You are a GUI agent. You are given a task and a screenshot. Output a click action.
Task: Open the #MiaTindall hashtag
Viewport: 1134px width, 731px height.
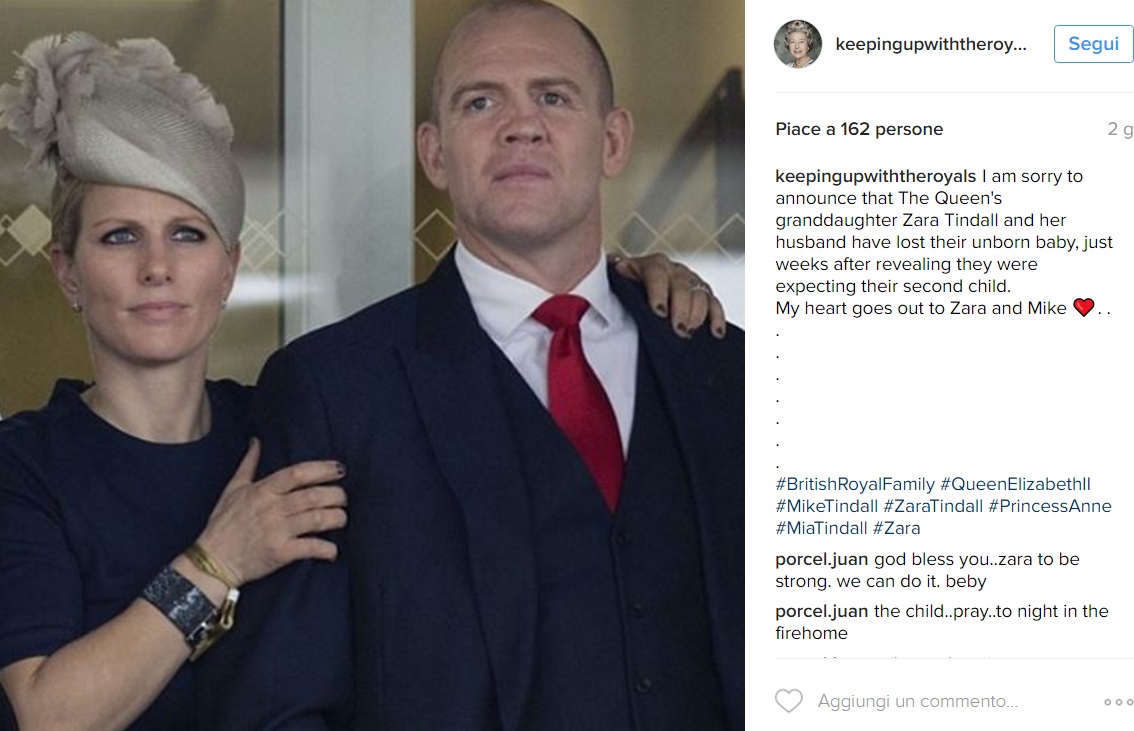822,529
